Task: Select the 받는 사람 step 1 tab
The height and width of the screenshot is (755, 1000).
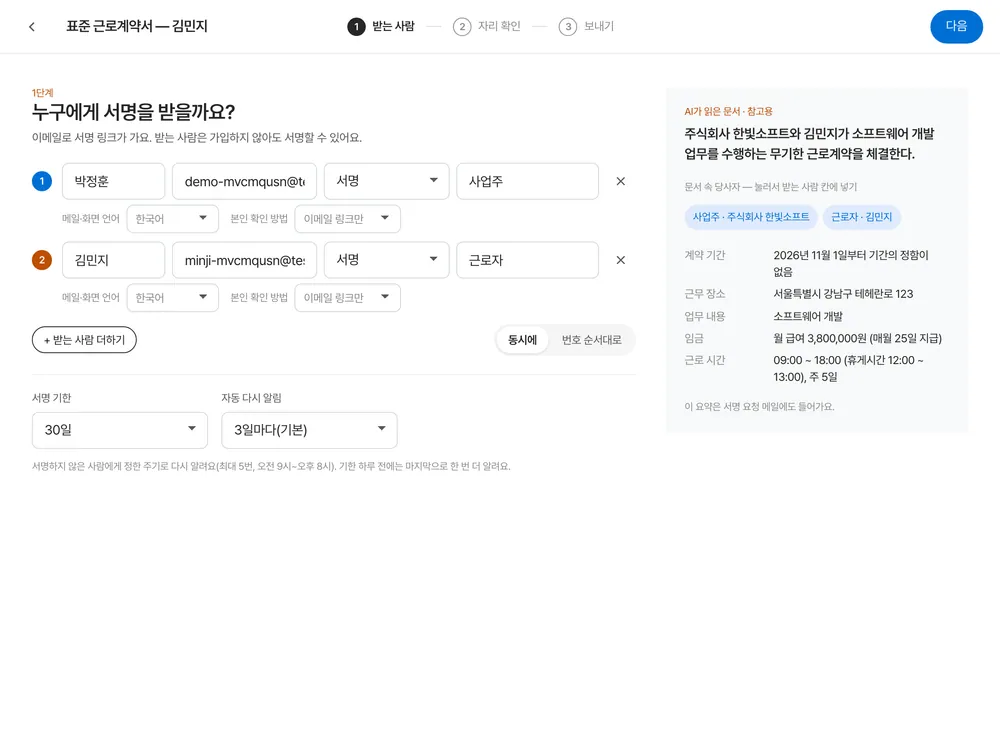Action: pos(381,26)
